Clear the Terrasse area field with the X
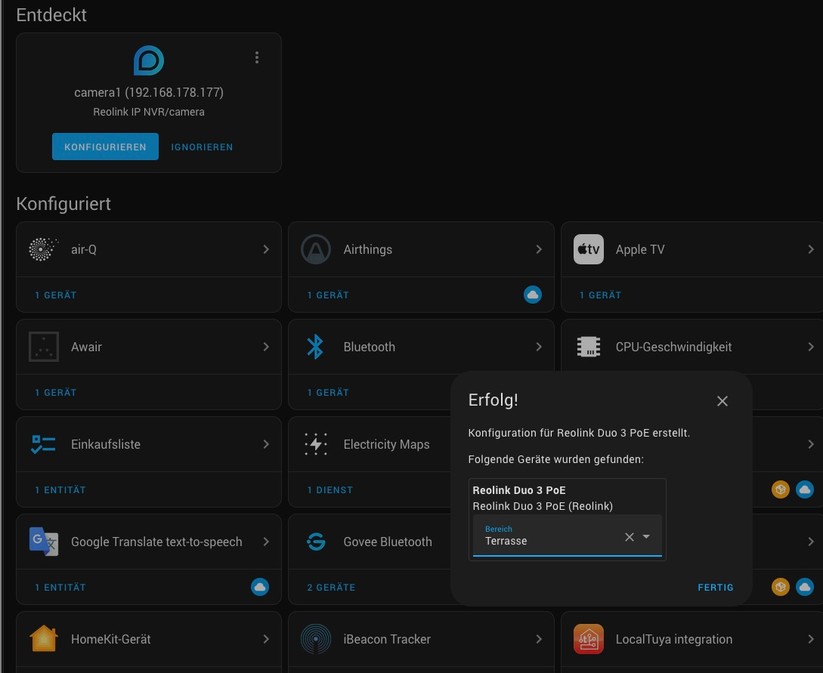Image resolution: width=823 pixels, height=673 pixels. [629, 537]
